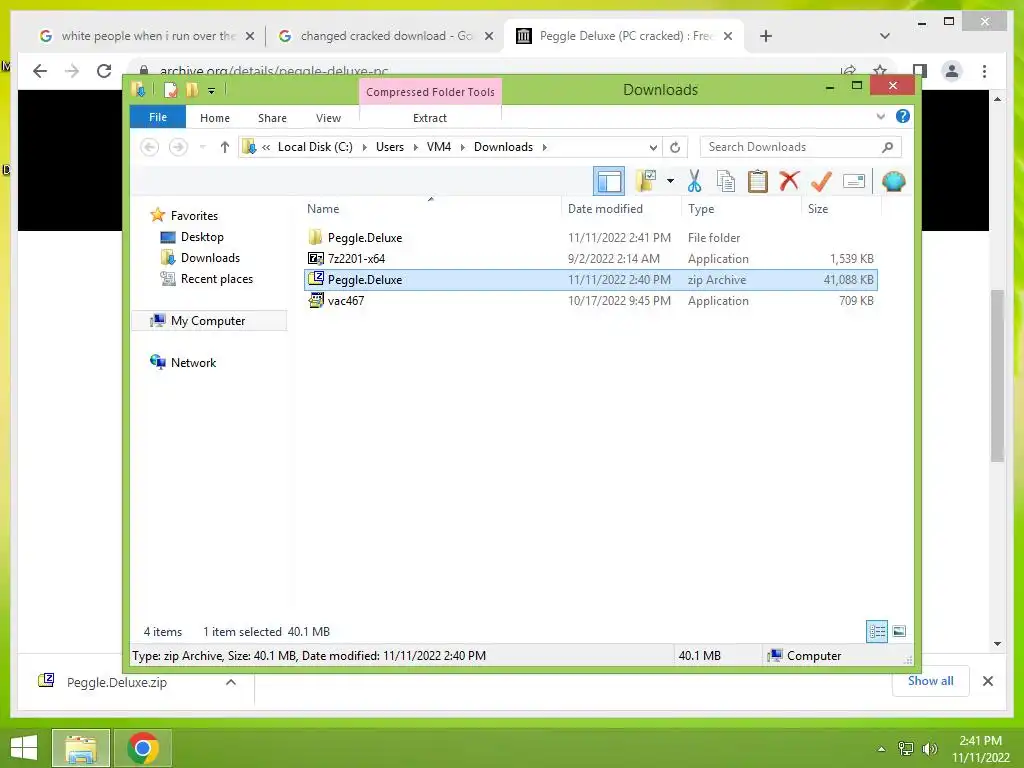Select the Peggle.Deluxe zip archive
The width and height of the screenshot is (1024, 768).
[x=591, y=280]
